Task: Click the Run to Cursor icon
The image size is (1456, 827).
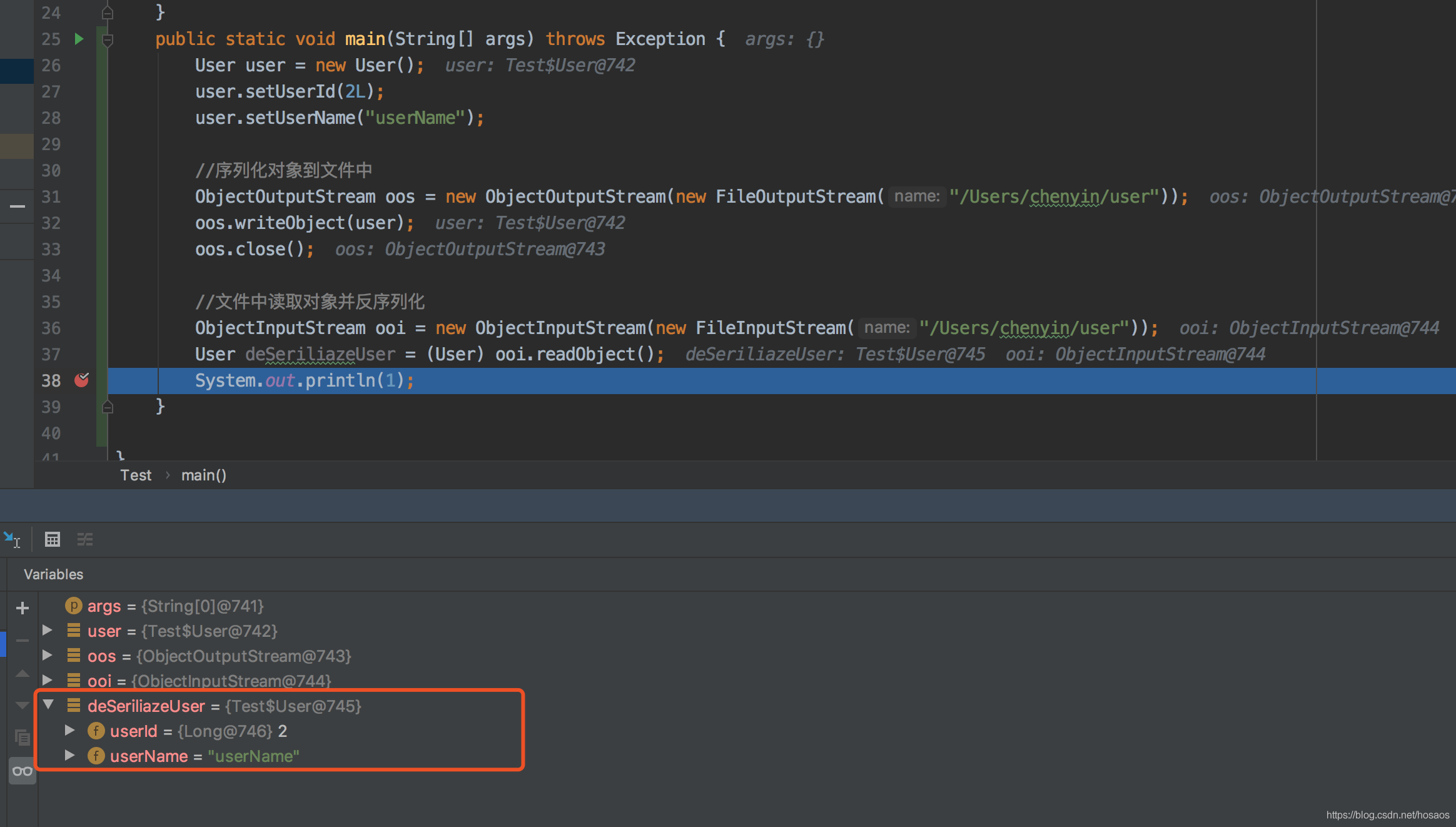Action: coord(12,539)
